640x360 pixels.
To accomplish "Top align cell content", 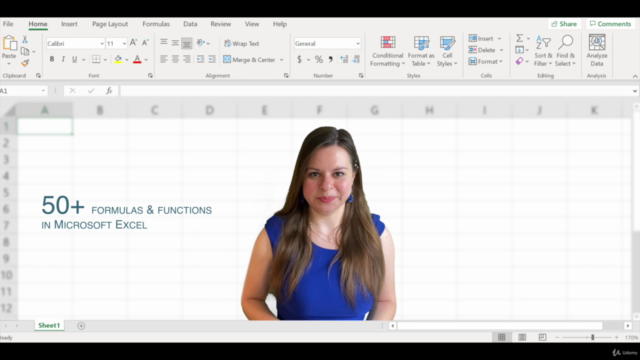I will click(x=164, y=42).
